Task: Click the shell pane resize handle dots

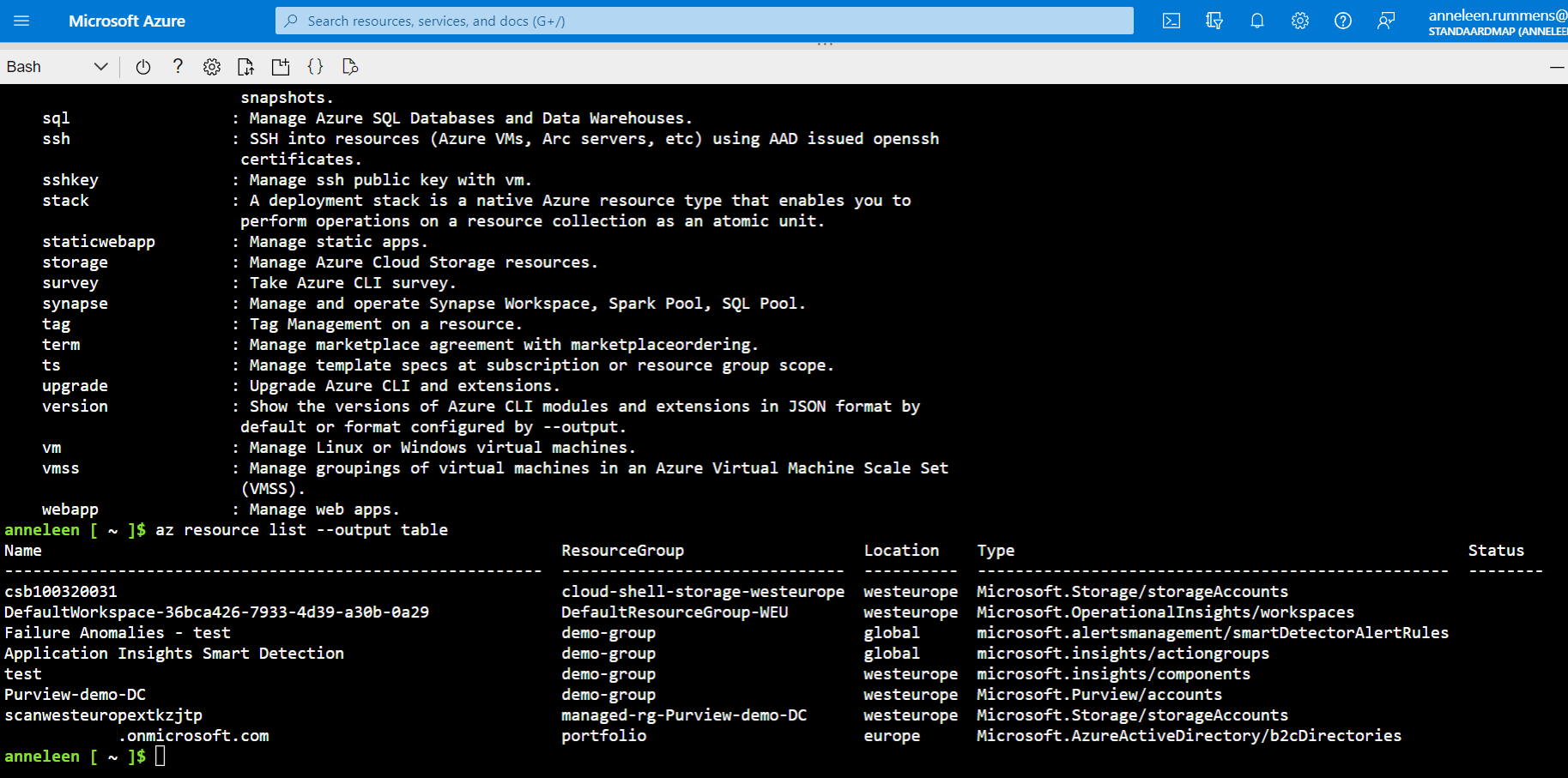Action: point(825,44)
